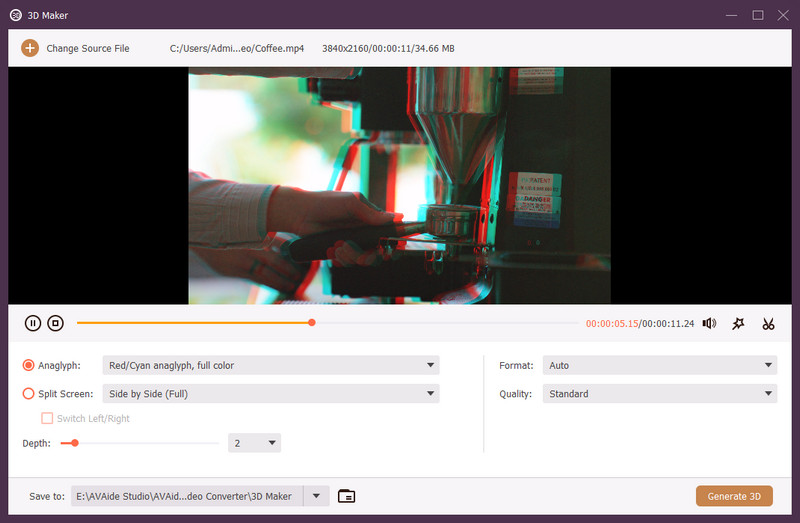Click the 3840x2160/00:00:11/34.66 MB info text

point(388,48)
